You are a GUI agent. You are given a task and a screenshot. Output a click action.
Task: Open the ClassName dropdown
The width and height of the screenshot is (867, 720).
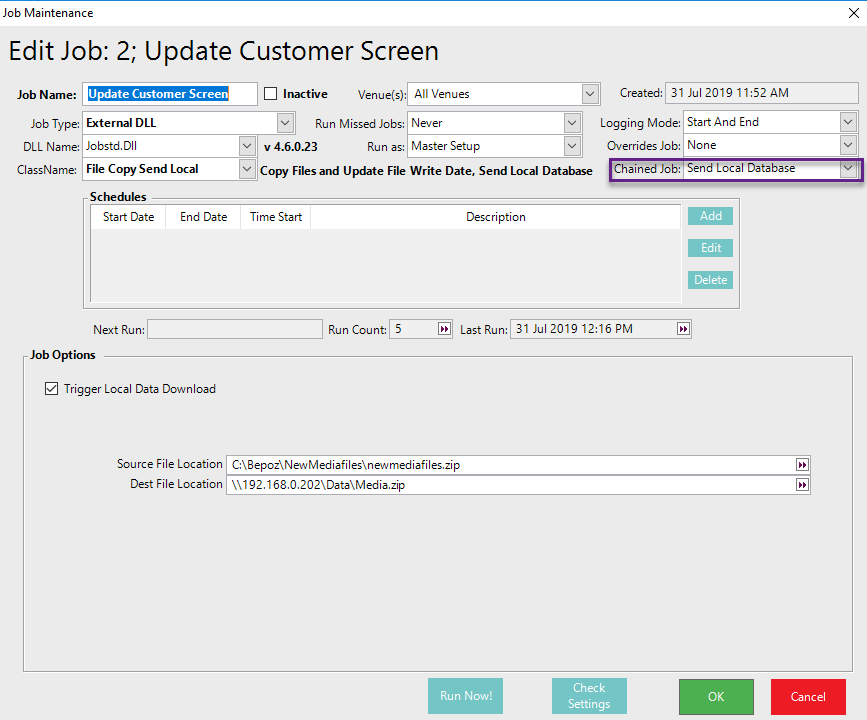pyautogui.click(x=248, y=170)
